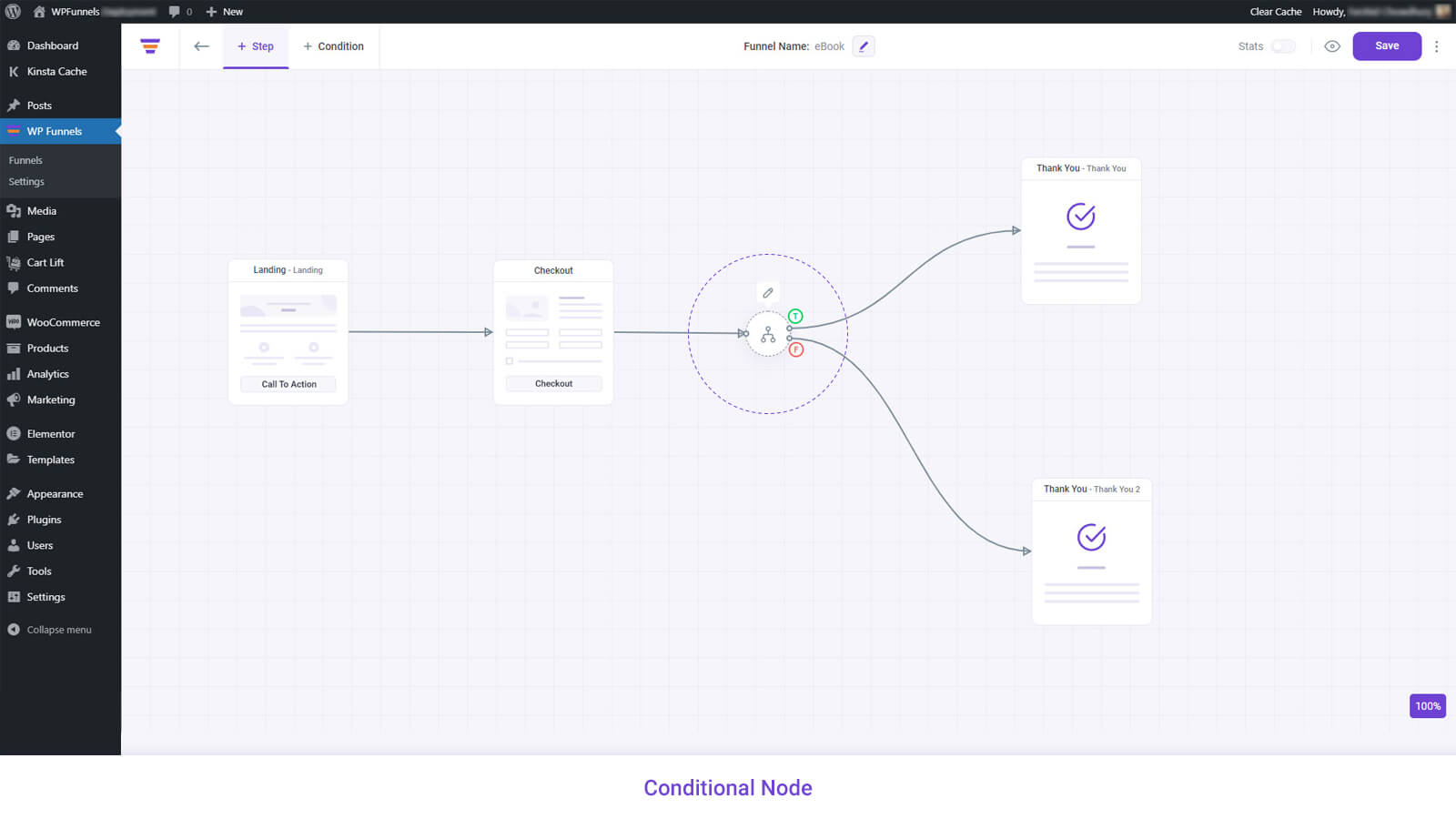The width and height of the screenshot is (1456, 819).
Task: Open Marketing in sidebar
Action: (60, 399)
